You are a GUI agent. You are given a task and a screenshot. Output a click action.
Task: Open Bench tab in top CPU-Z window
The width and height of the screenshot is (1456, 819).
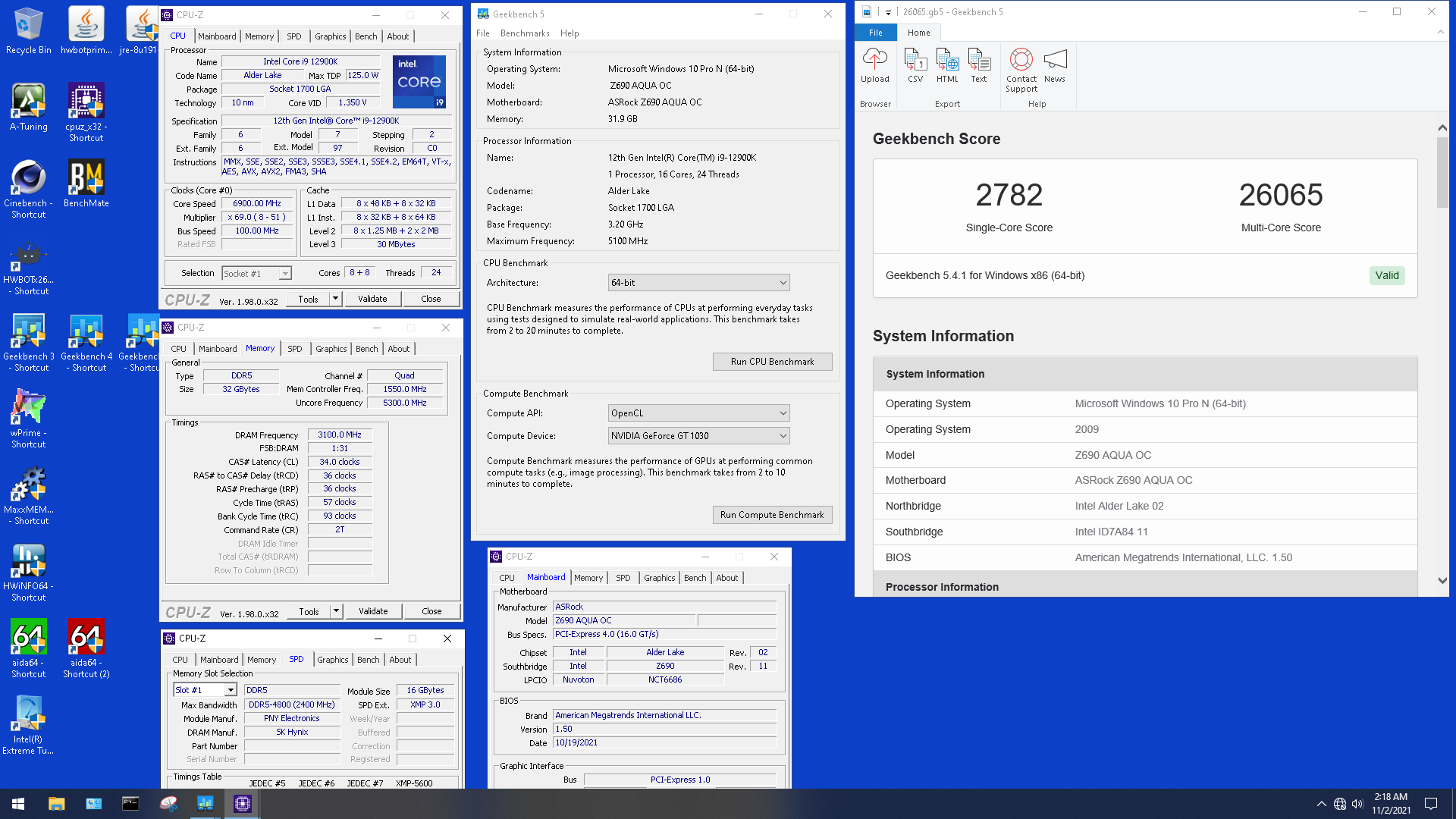click(x=366, y=36)
